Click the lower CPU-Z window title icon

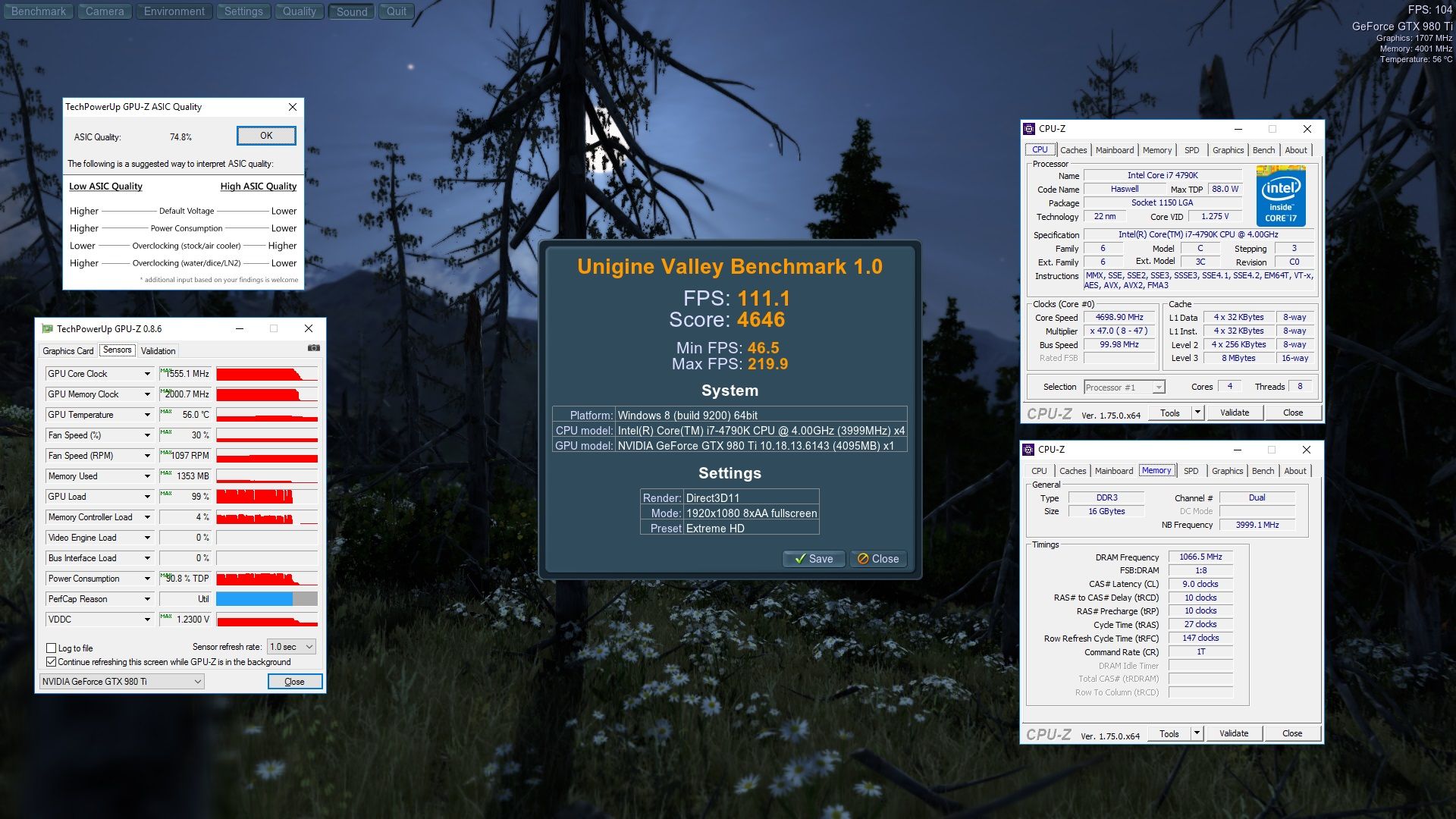1028,450
